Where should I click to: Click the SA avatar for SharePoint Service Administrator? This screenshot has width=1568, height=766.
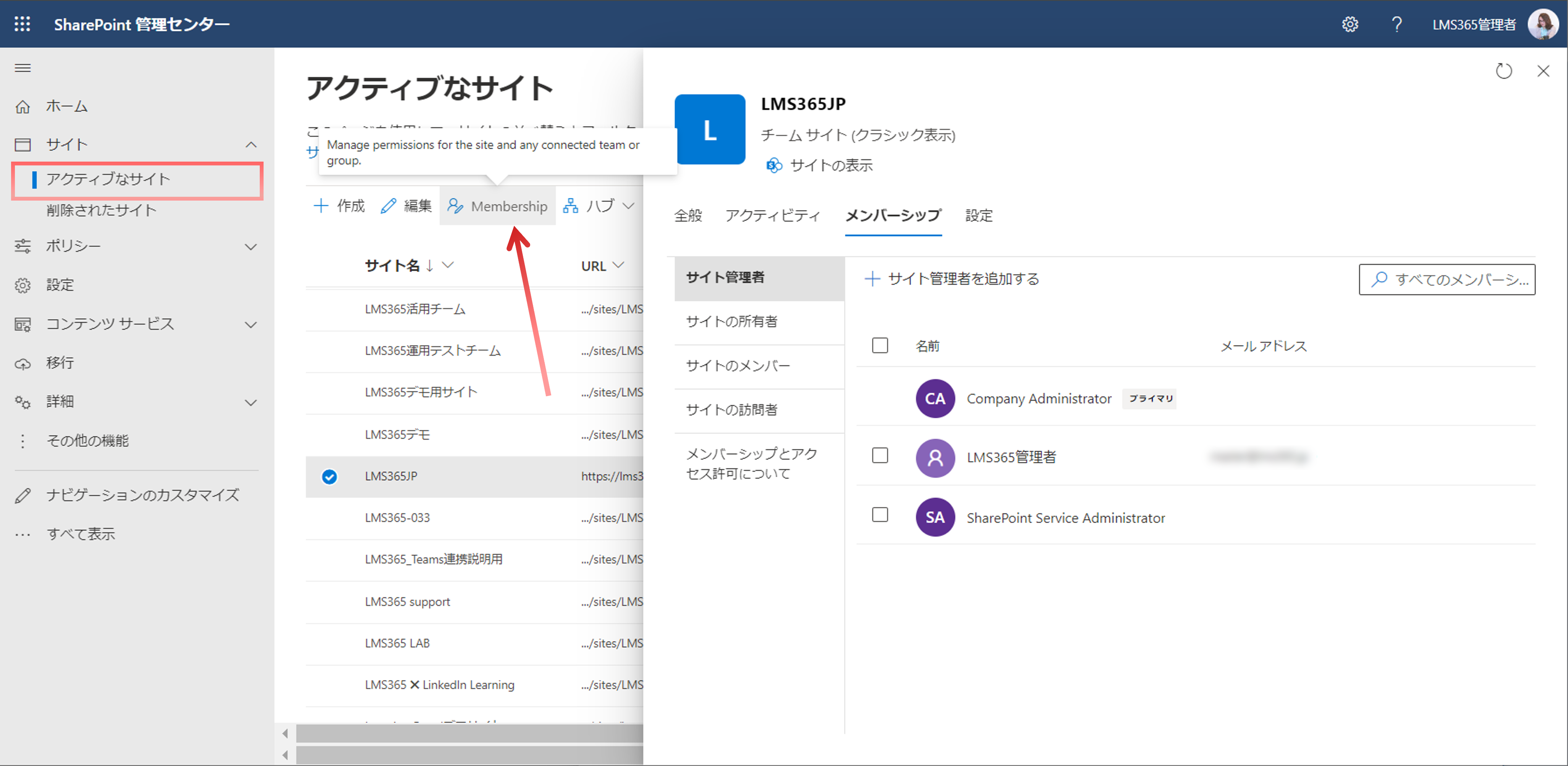pyautogui.click(x=935, y=517)
